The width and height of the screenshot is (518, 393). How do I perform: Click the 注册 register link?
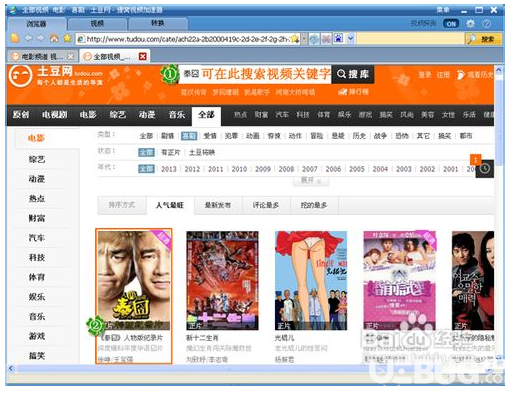pos(443,75)
